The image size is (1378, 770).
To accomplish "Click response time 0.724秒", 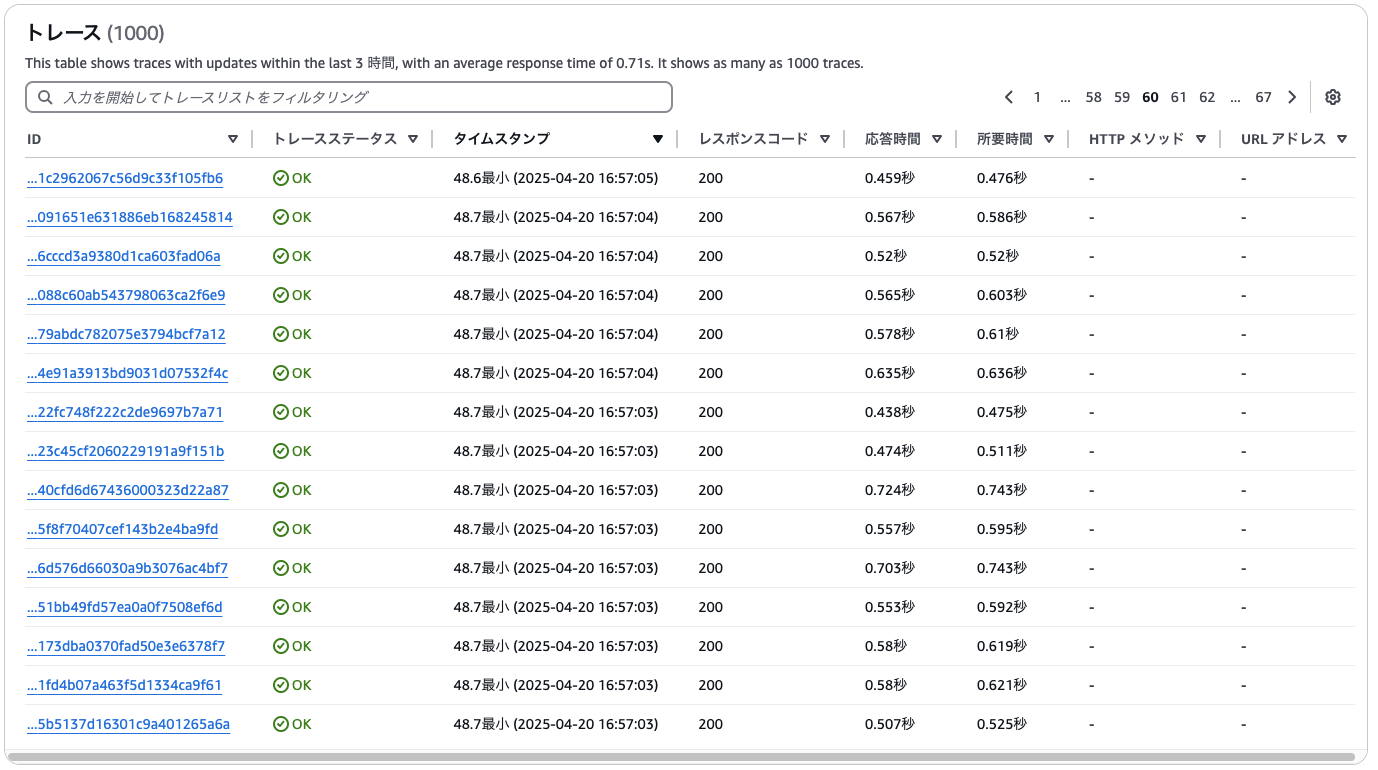I will [890, 490].
